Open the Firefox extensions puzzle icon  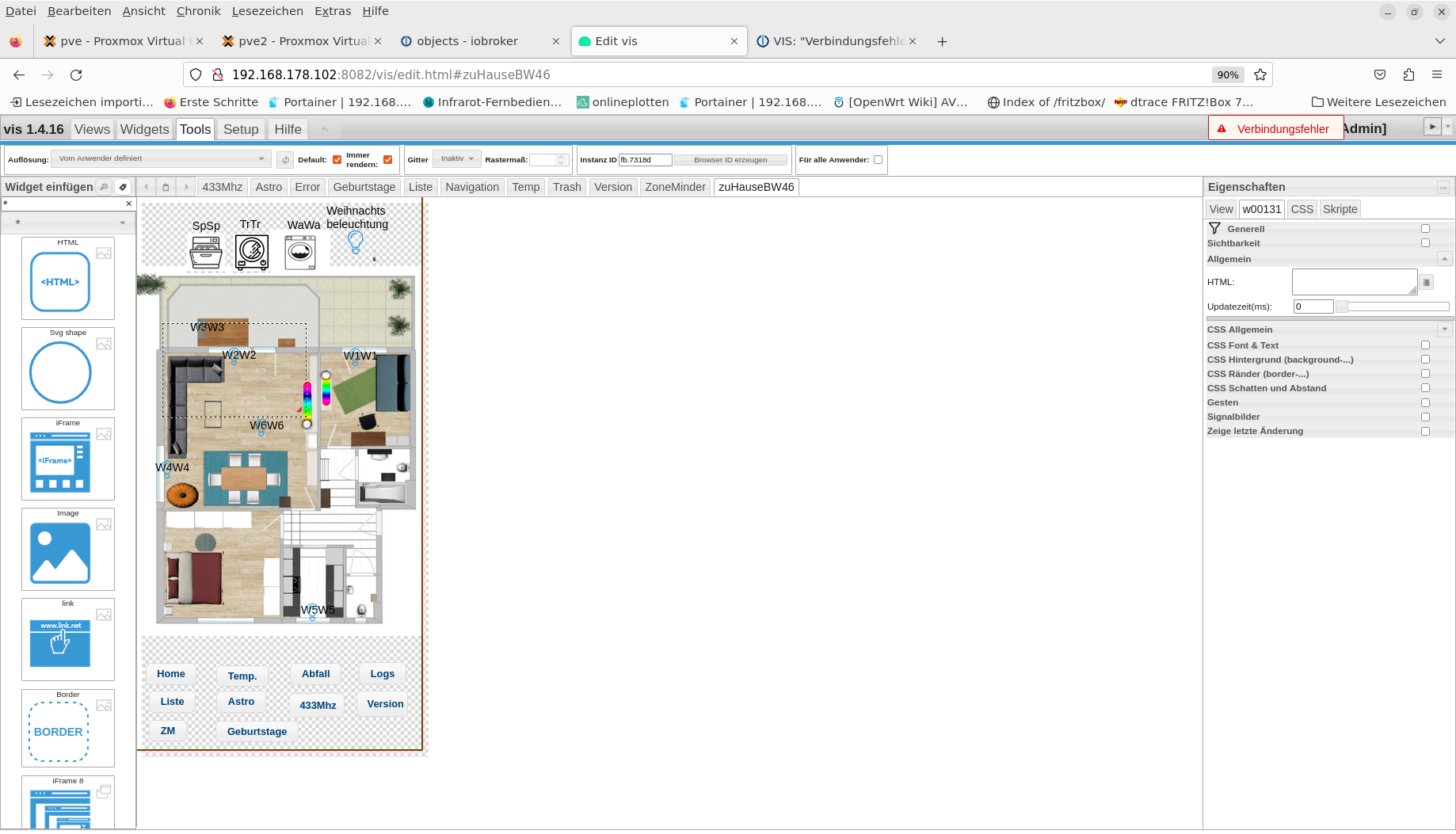coord(1408,74)
